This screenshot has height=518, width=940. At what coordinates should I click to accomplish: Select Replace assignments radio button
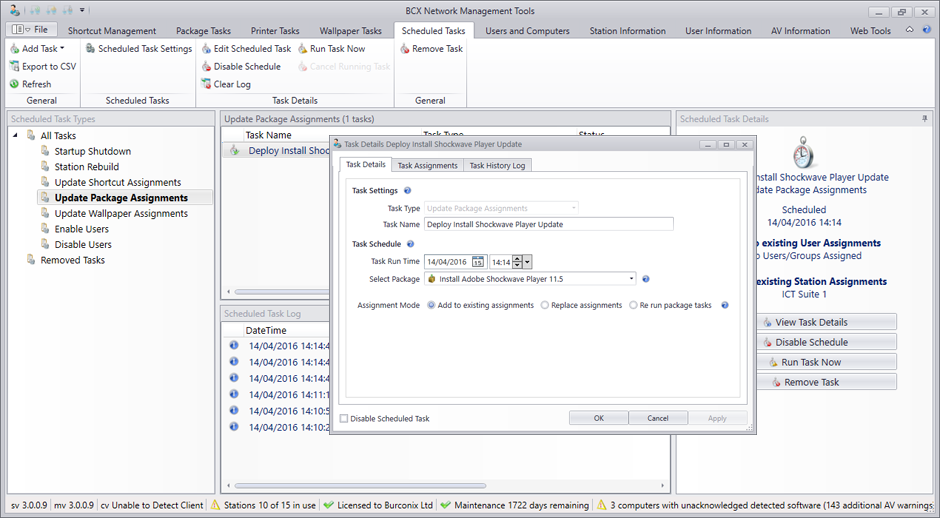pos(544,305)
